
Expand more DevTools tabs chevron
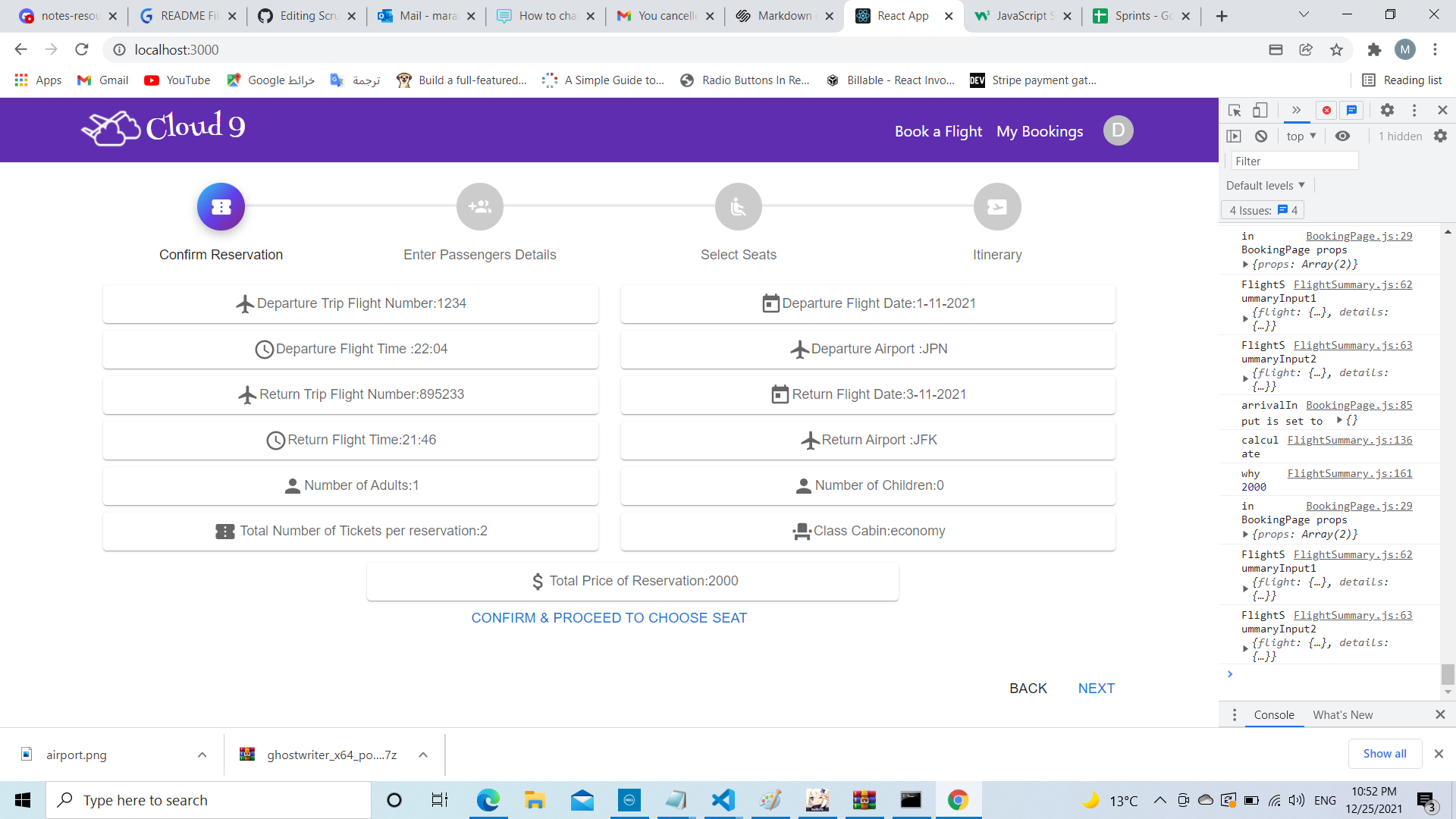click(x=1296, y=111)
